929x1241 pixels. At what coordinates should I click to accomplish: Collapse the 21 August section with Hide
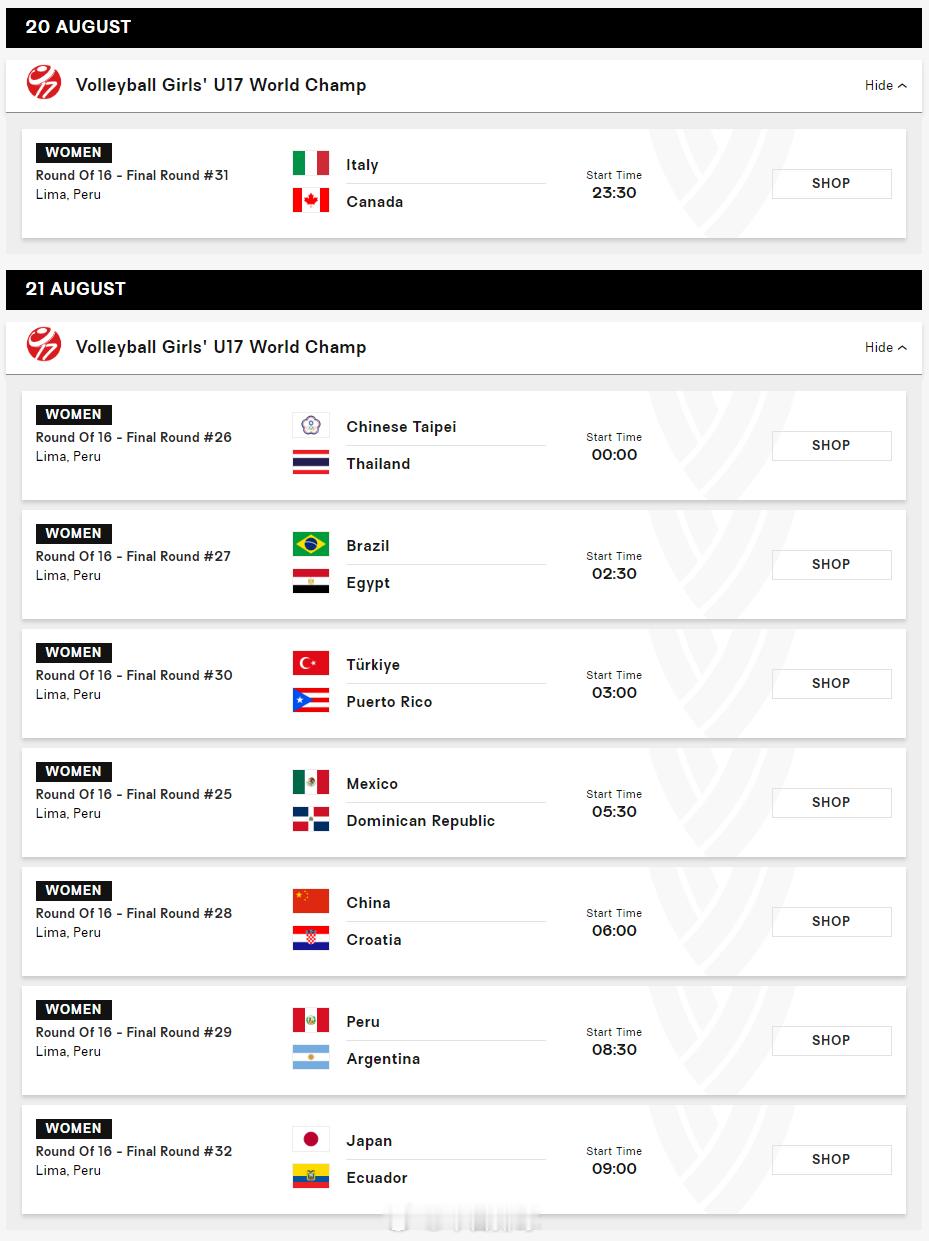(886, 347)
